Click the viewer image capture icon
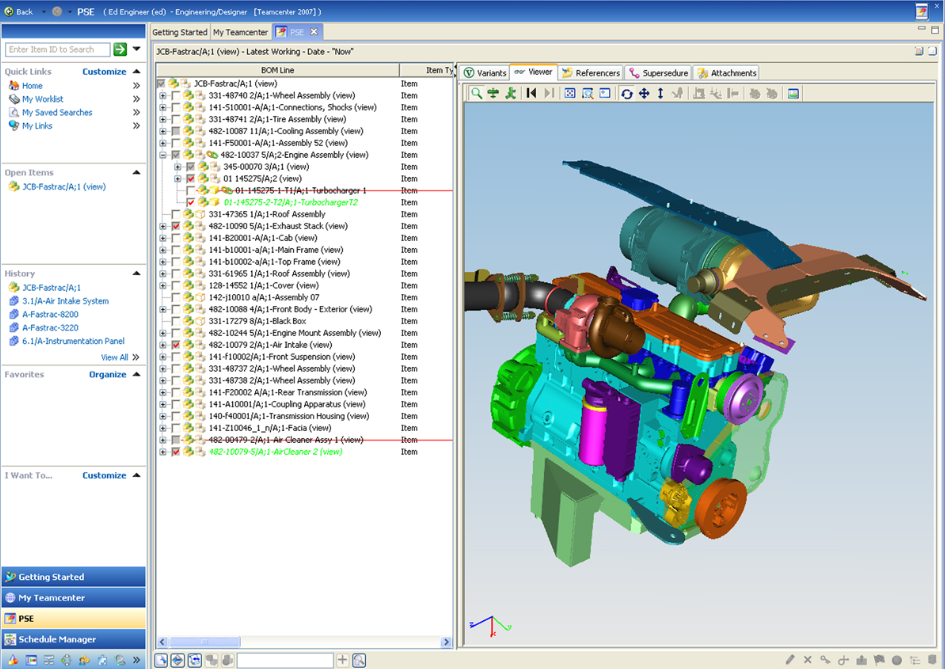This screenshot has width=945, height=669. 793,93
